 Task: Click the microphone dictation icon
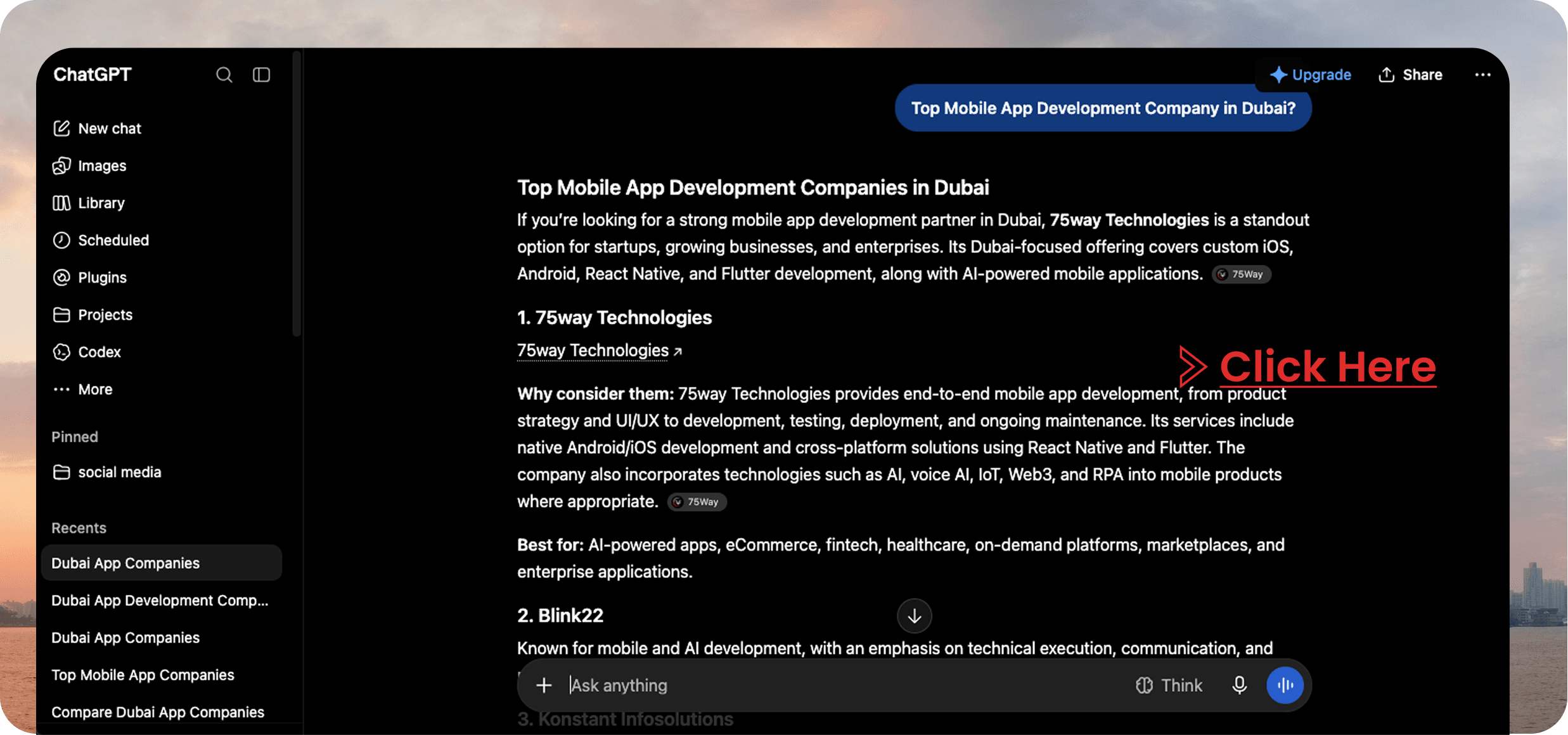pos(1239,686)
